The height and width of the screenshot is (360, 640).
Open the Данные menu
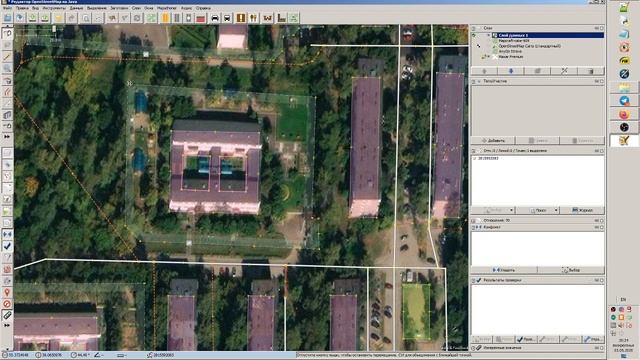point(76,8)
